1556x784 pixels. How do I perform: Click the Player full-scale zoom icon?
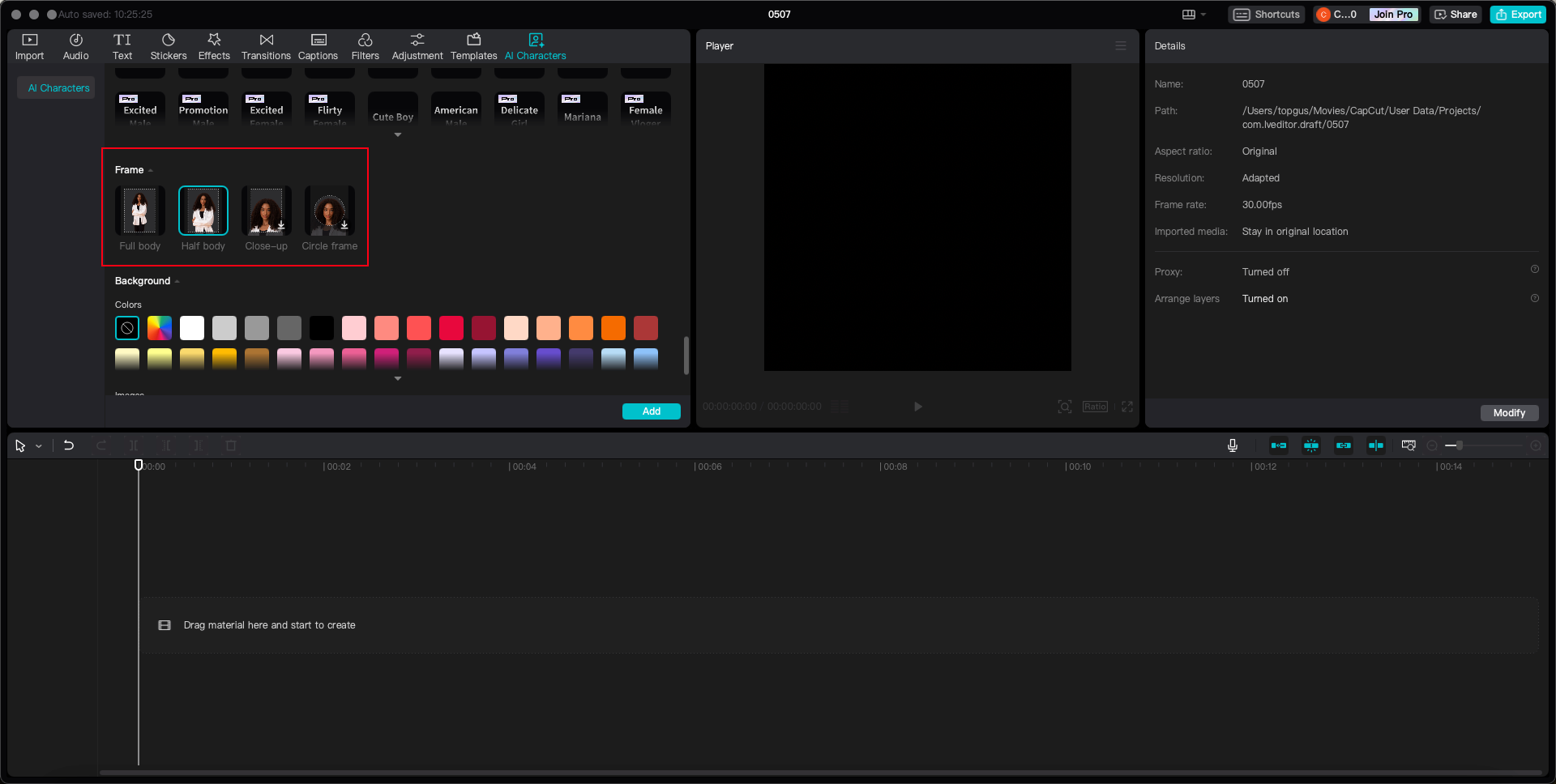1065,407
